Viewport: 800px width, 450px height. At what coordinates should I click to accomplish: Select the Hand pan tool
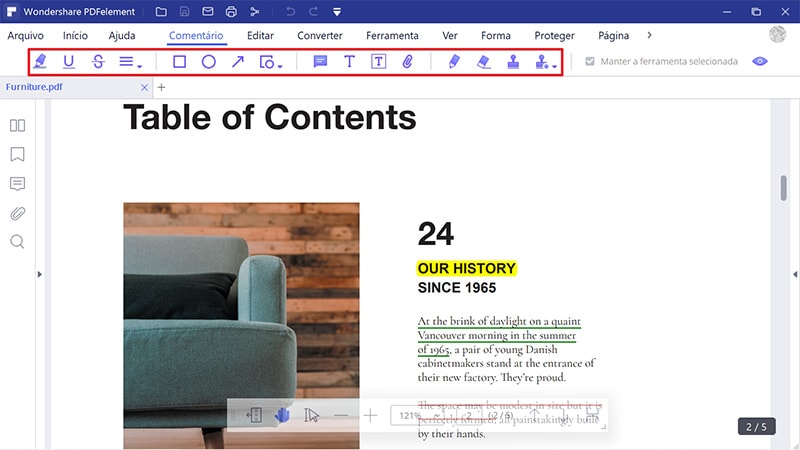282,415
